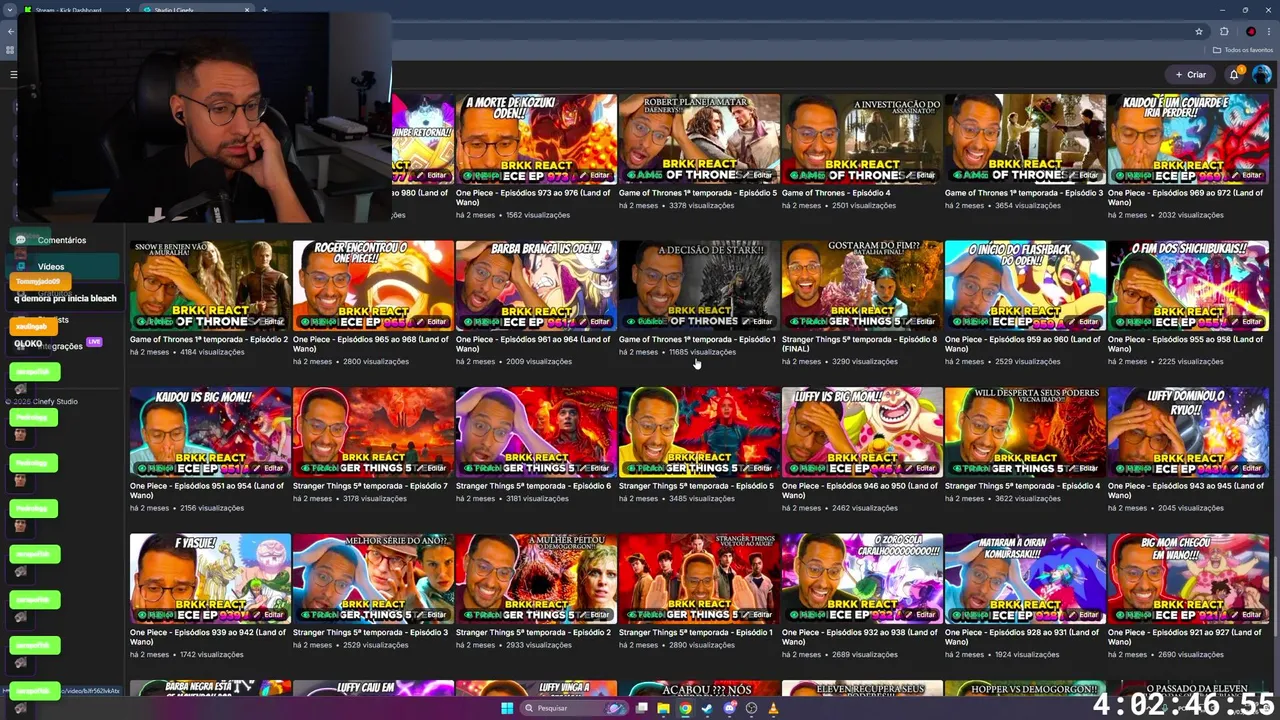Click the '11685 visualizações' count text
Viewport: 1280px width, 720px height.
702,352
